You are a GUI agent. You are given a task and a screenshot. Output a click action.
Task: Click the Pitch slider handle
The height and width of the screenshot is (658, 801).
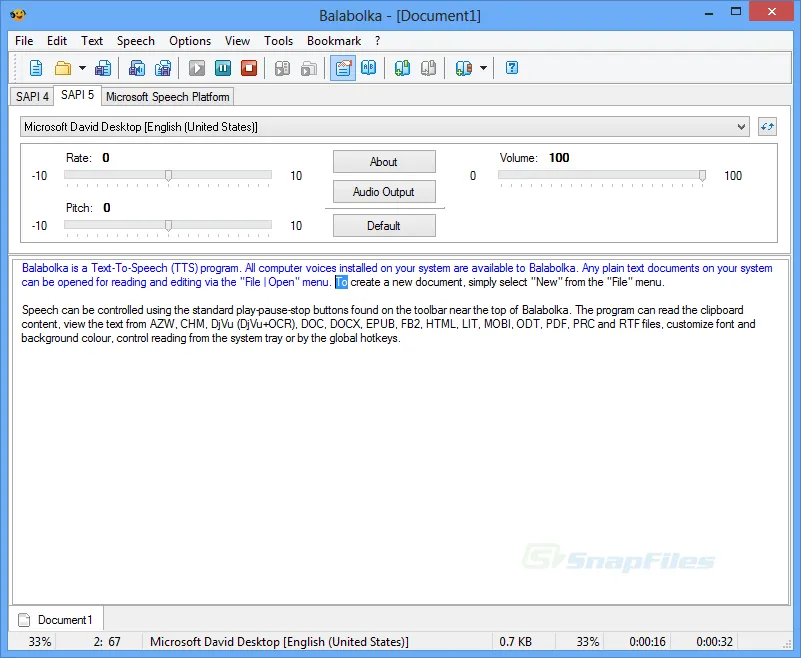pyautogui.click(x=168, y=226)
